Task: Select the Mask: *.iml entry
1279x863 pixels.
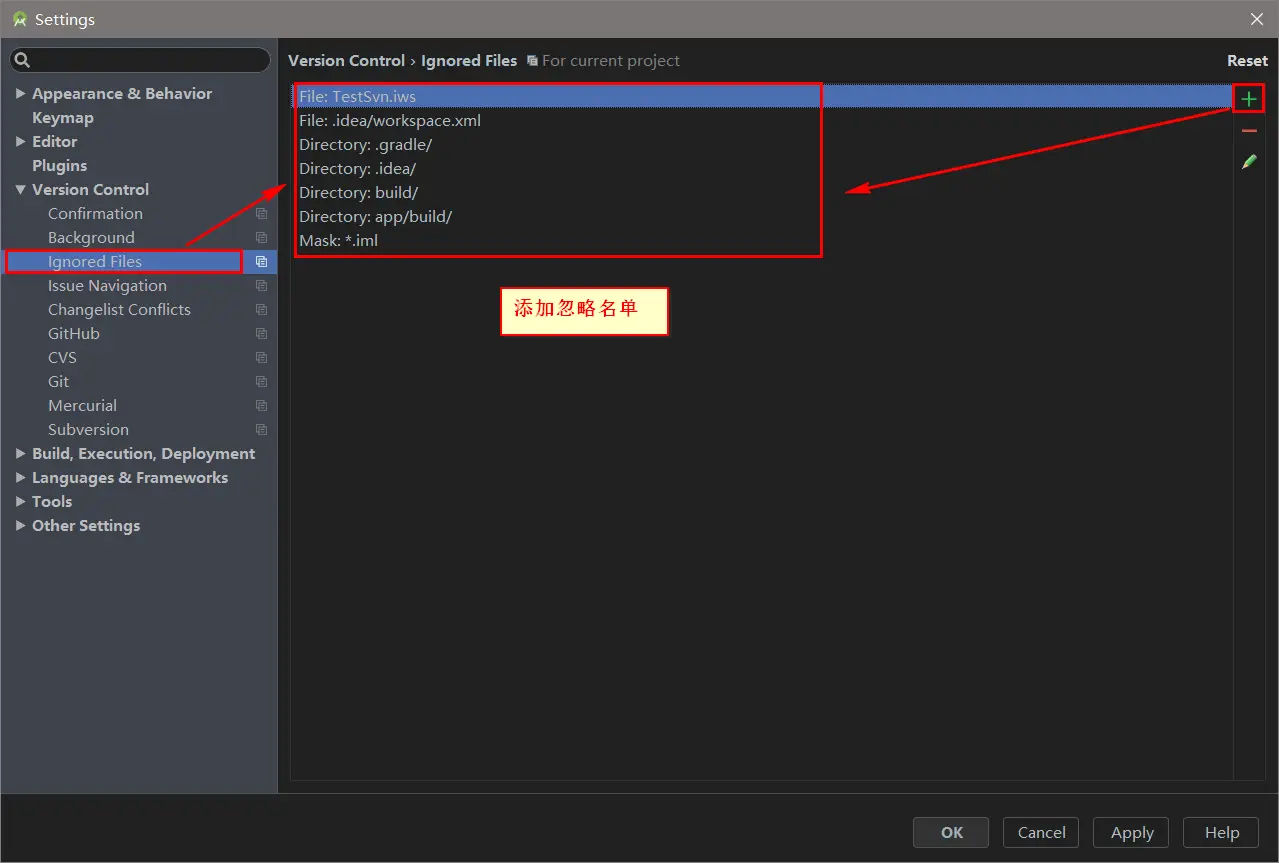Action: (762, 241)
